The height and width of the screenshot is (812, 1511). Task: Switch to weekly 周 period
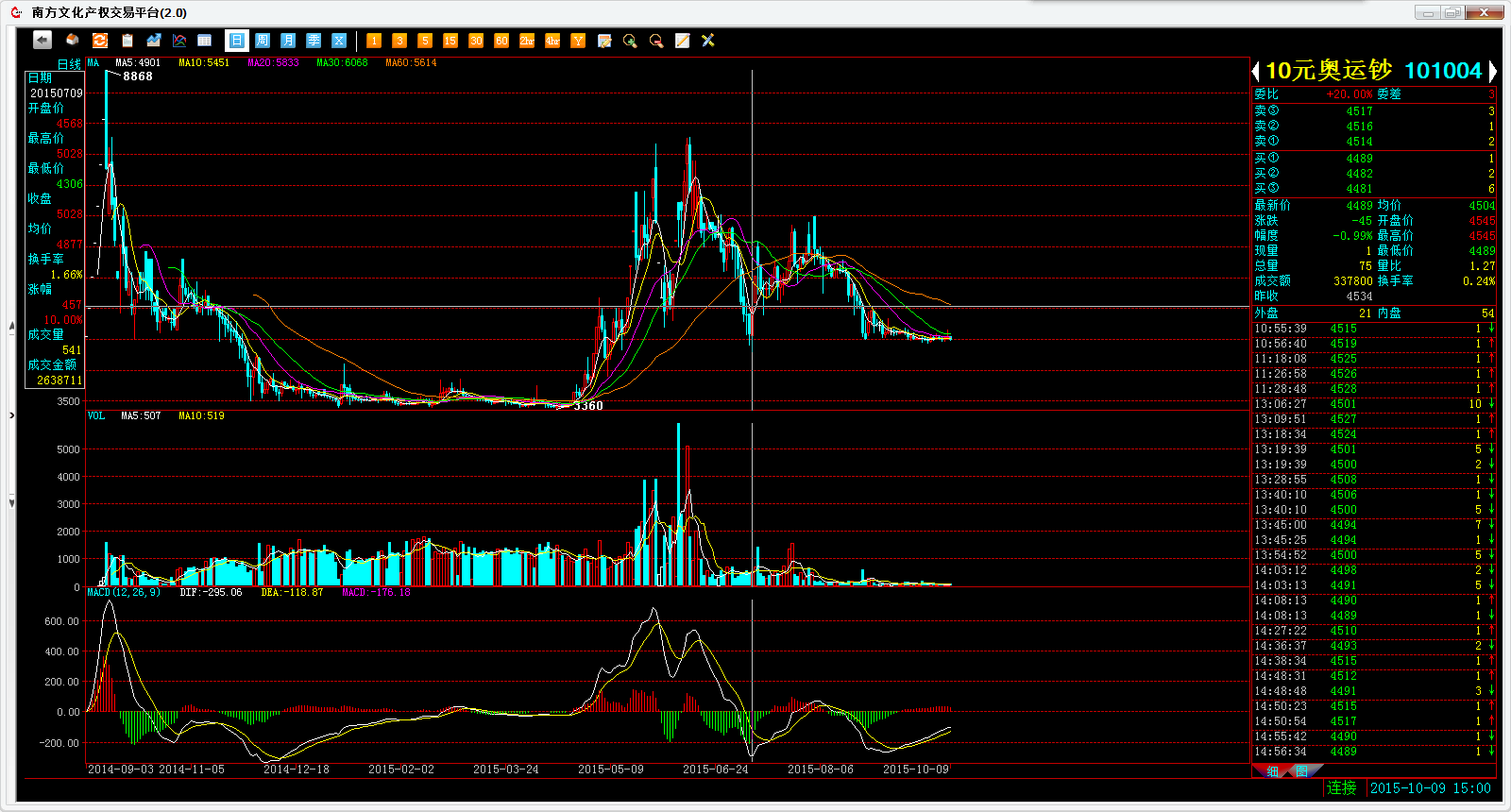click(263, 41)
